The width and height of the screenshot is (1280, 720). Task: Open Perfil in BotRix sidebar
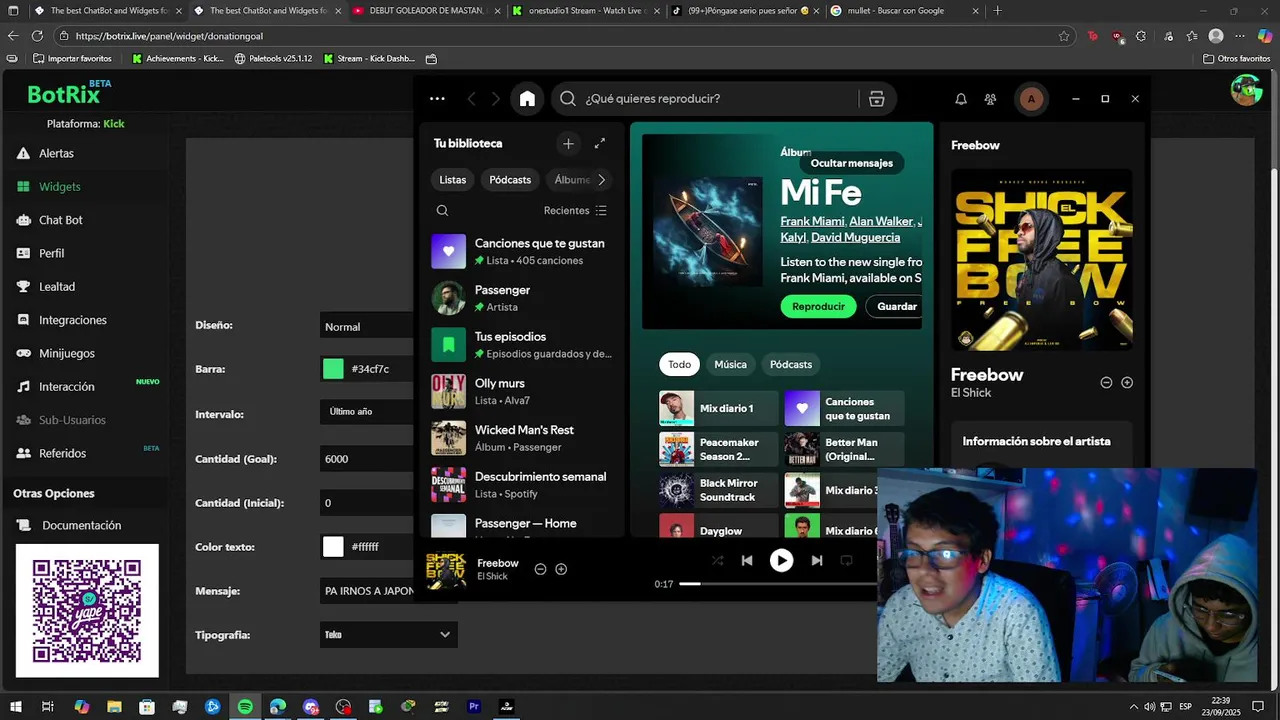click(51, 253)
